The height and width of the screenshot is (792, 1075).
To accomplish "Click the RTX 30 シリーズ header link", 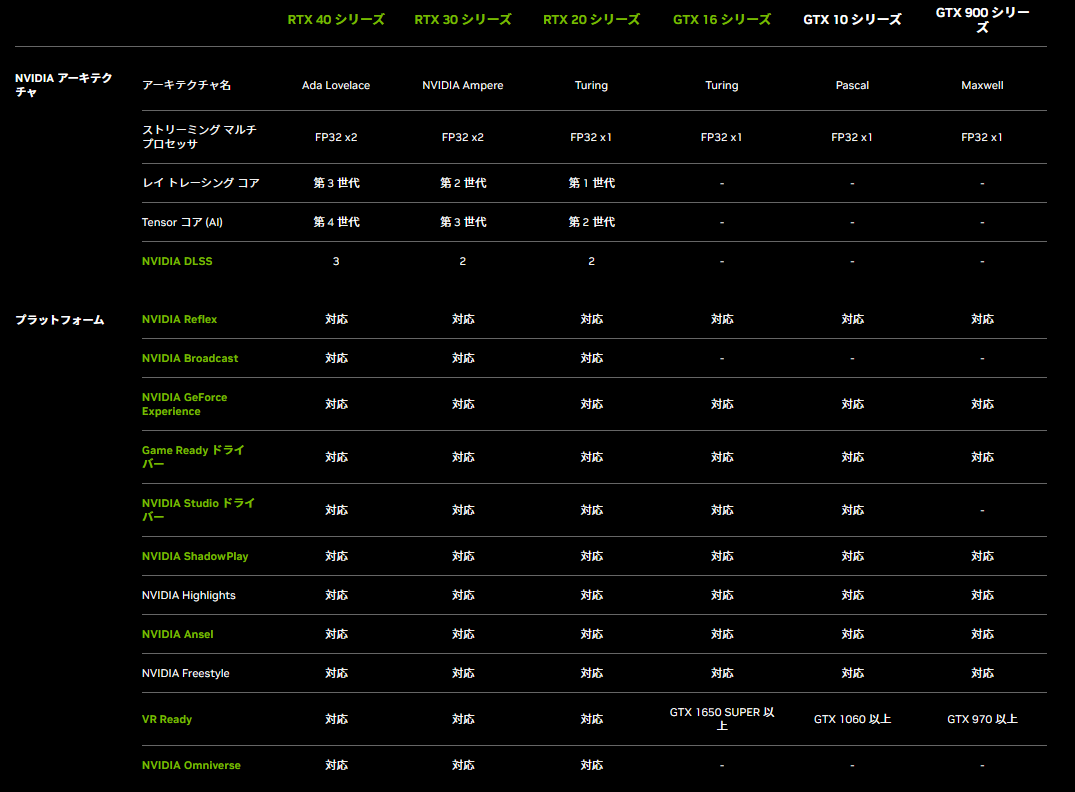I will [462, 20].
